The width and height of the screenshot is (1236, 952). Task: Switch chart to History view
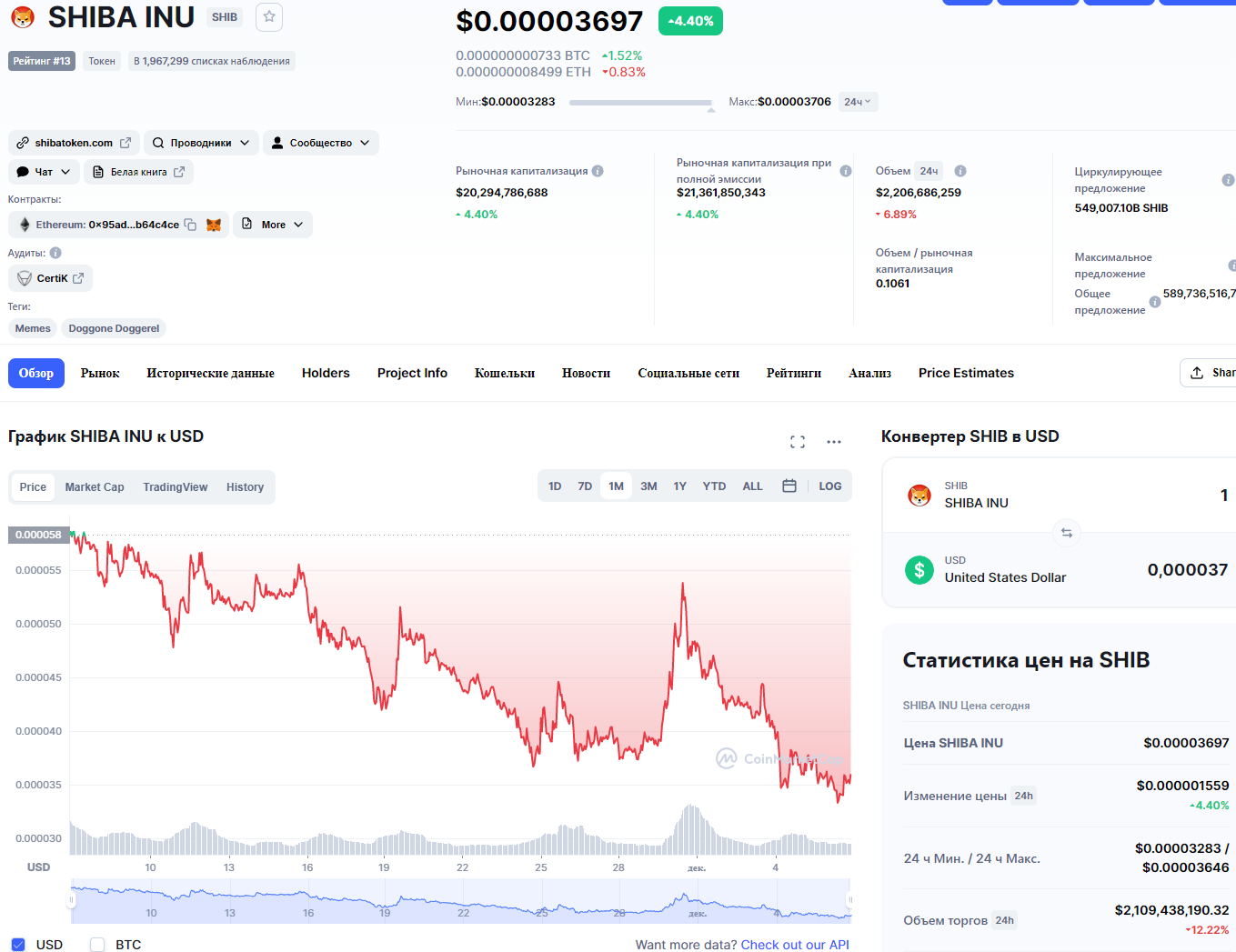pos(245,487)
